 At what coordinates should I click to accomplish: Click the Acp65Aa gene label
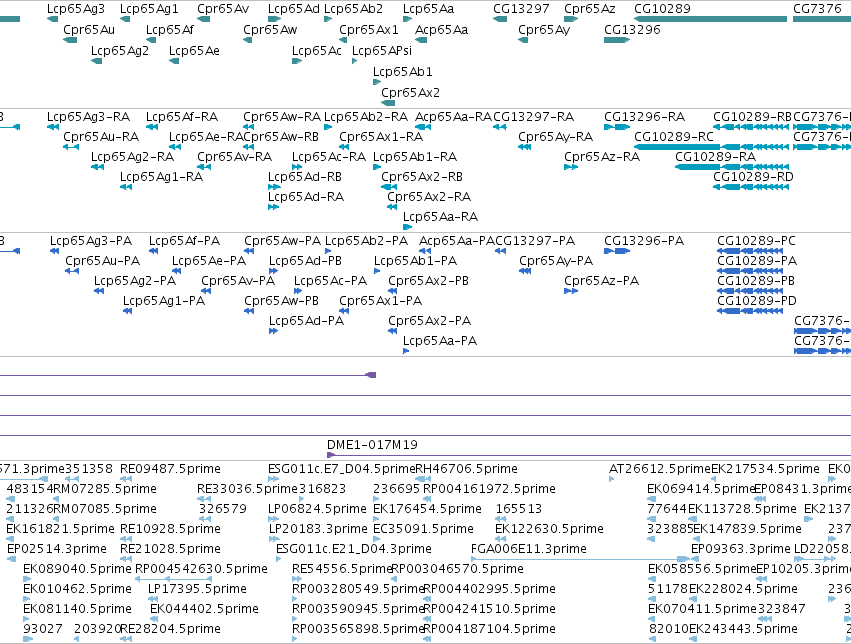(x=441, y=29)
